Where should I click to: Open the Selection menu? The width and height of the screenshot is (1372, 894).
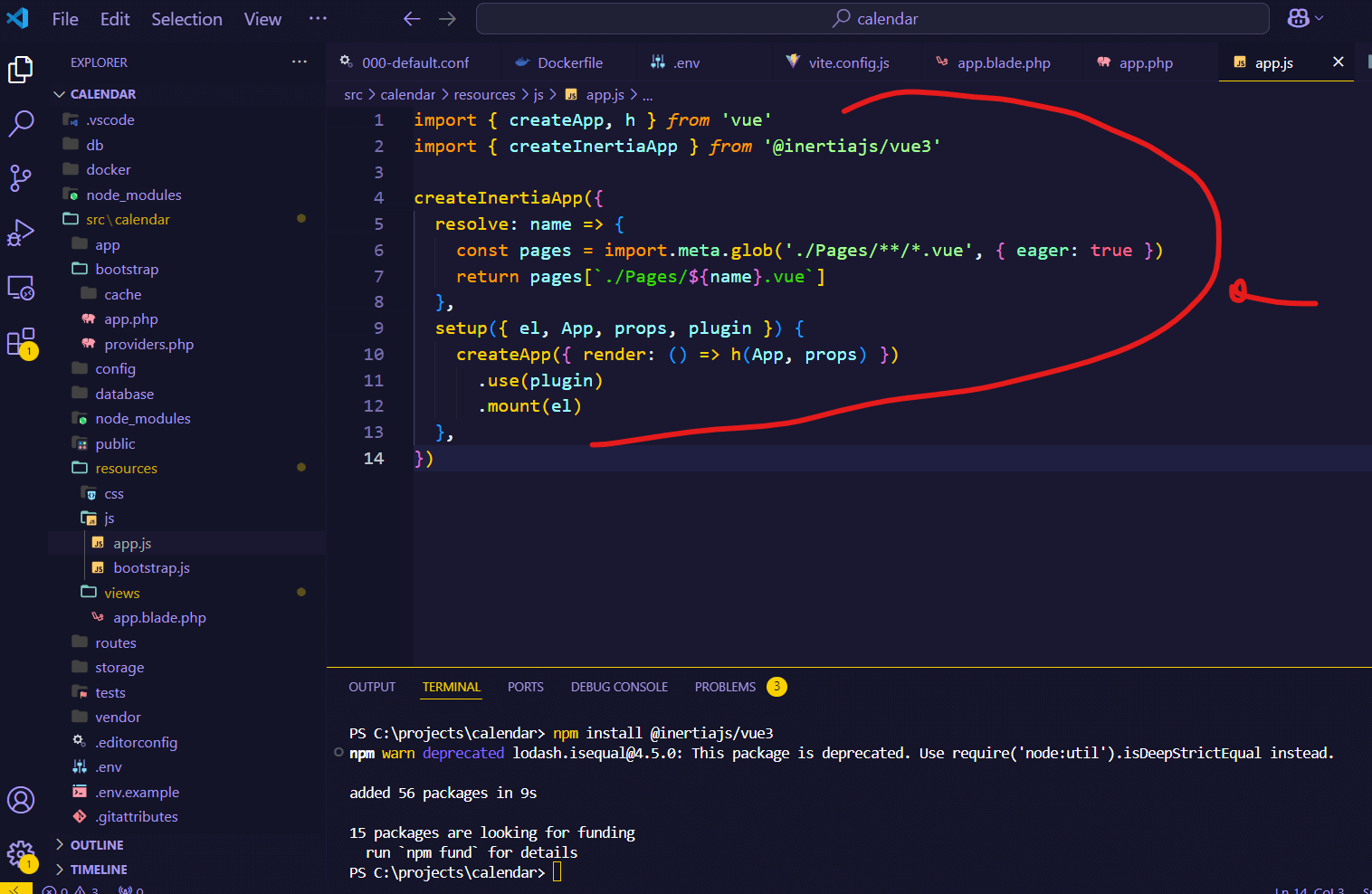pyautogui.click(x=186, y=18)
